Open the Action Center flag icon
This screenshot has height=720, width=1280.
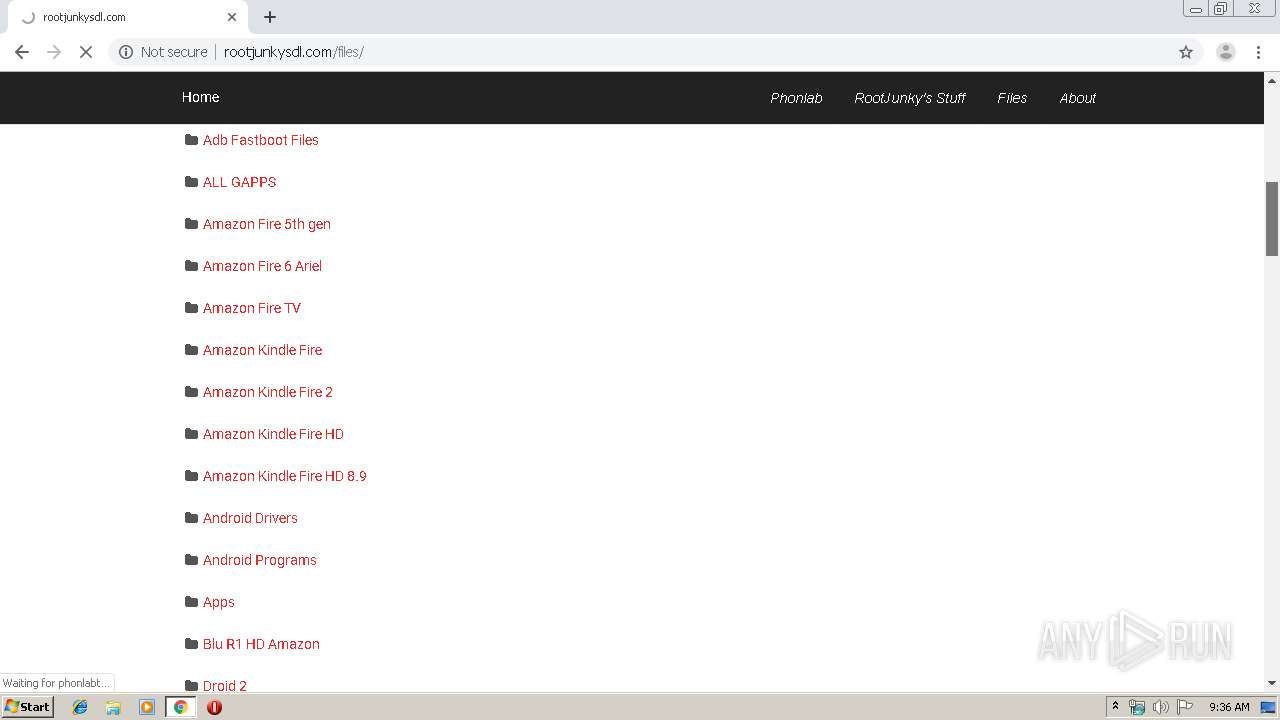pos(1185,707)
